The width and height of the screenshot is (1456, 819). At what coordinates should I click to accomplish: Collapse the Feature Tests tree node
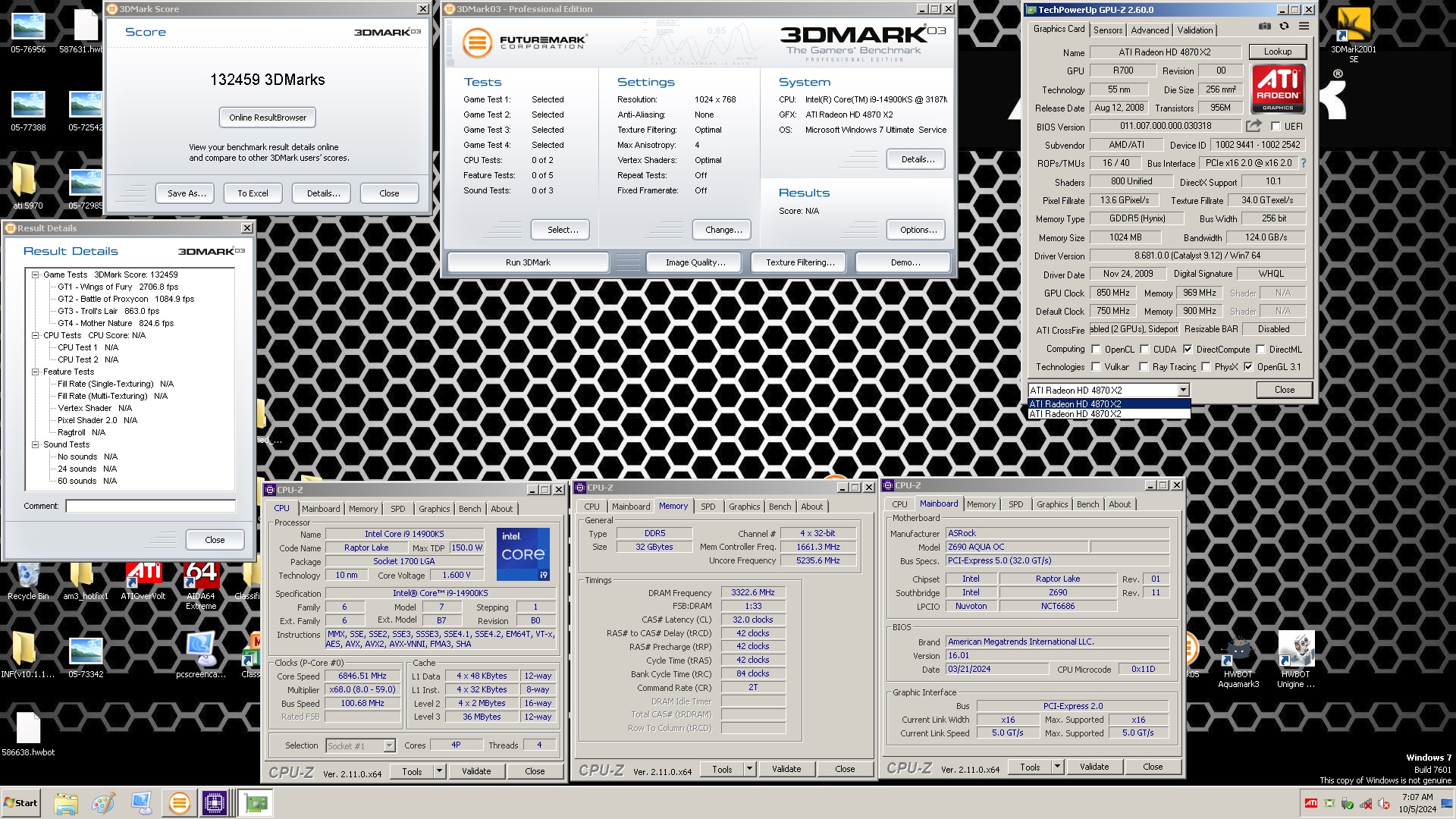35,372
